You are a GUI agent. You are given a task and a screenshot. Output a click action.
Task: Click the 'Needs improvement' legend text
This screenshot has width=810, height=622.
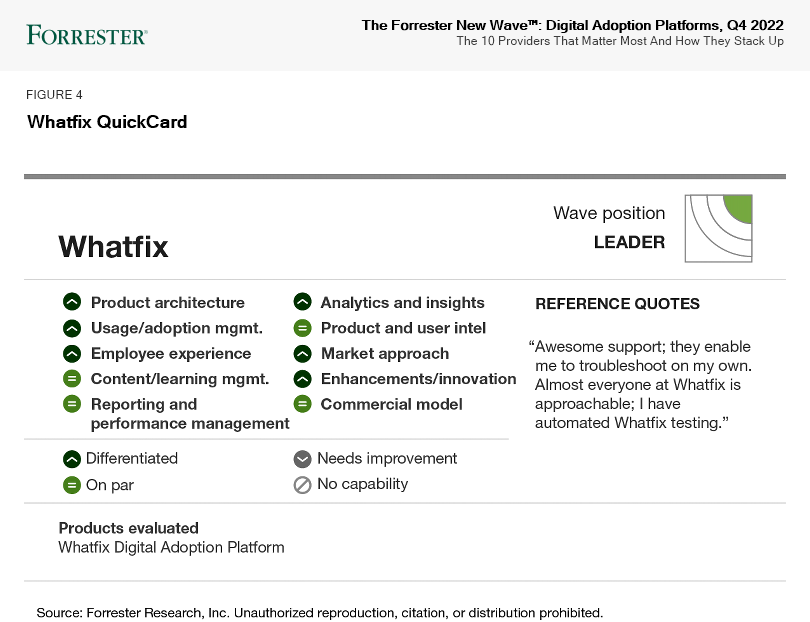387,458
